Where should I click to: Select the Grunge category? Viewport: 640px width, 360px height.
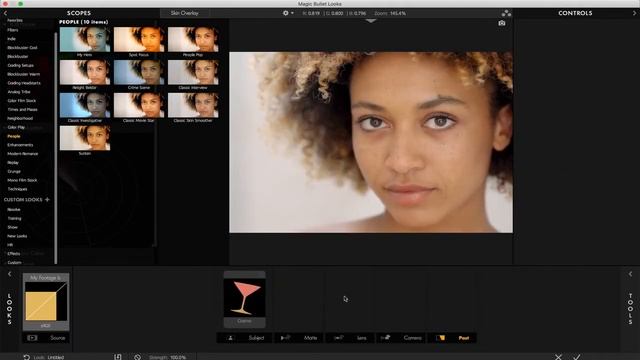(14, 171)
